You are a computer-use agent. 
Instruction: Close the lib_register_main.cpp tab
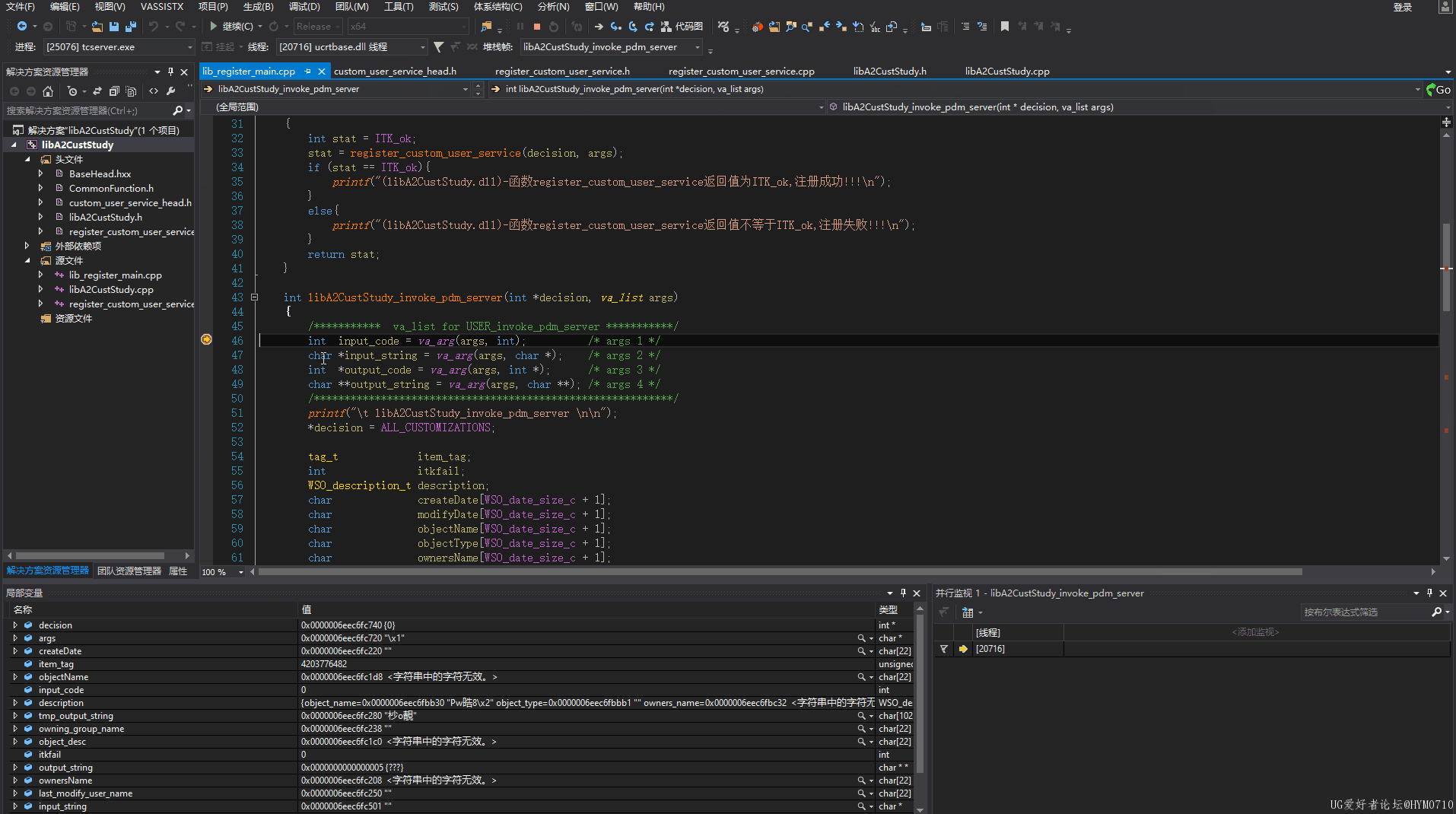[x=322, y=72]
